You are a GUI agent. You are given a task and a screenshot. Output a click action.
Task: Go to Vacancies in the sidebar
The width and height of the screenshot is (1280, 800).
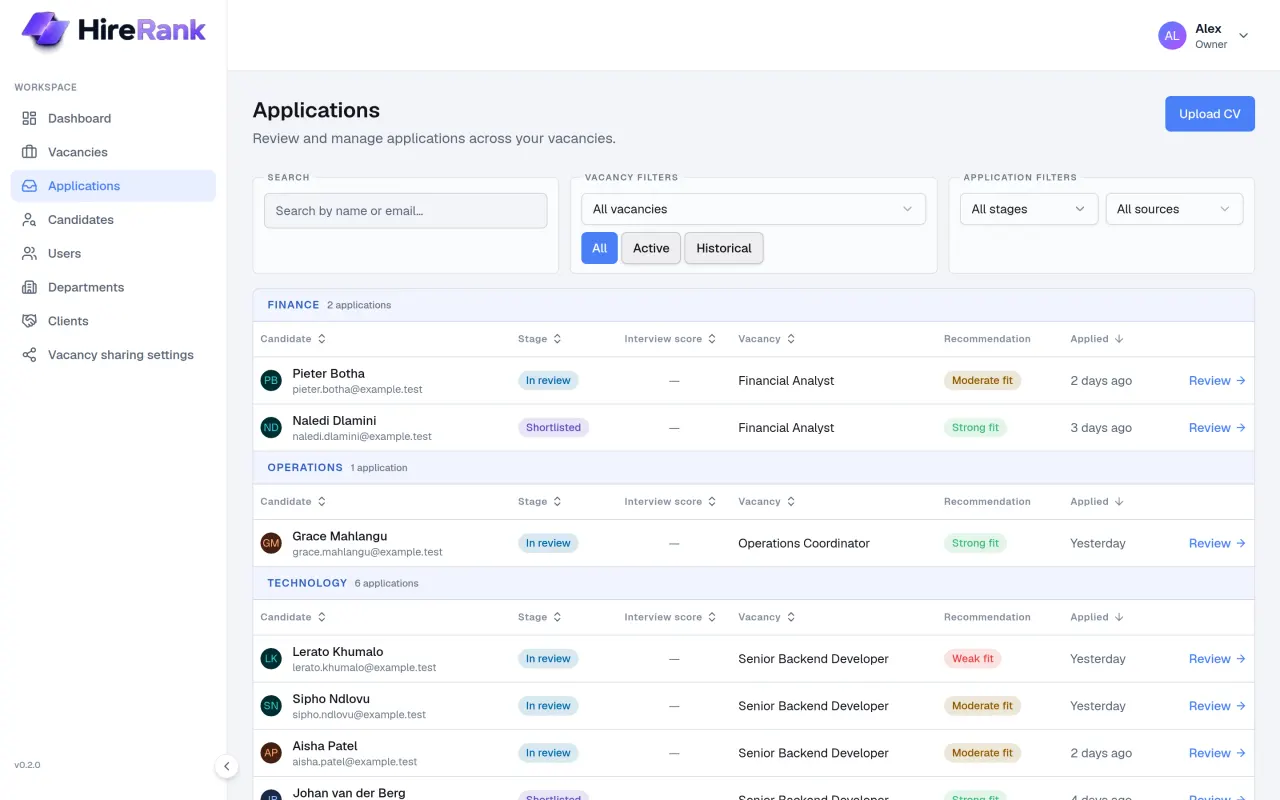(x=113, y=152)
